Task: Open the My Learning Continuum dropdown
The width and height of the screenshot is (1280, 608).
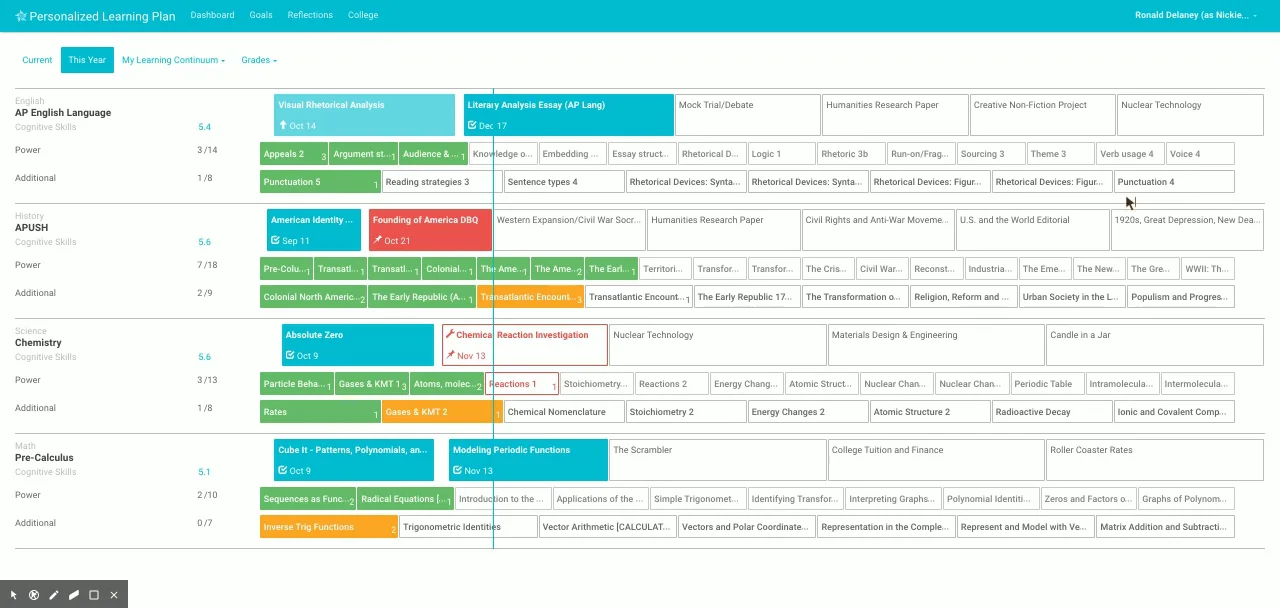Action: pyautogui.click(x=173, y=60)
